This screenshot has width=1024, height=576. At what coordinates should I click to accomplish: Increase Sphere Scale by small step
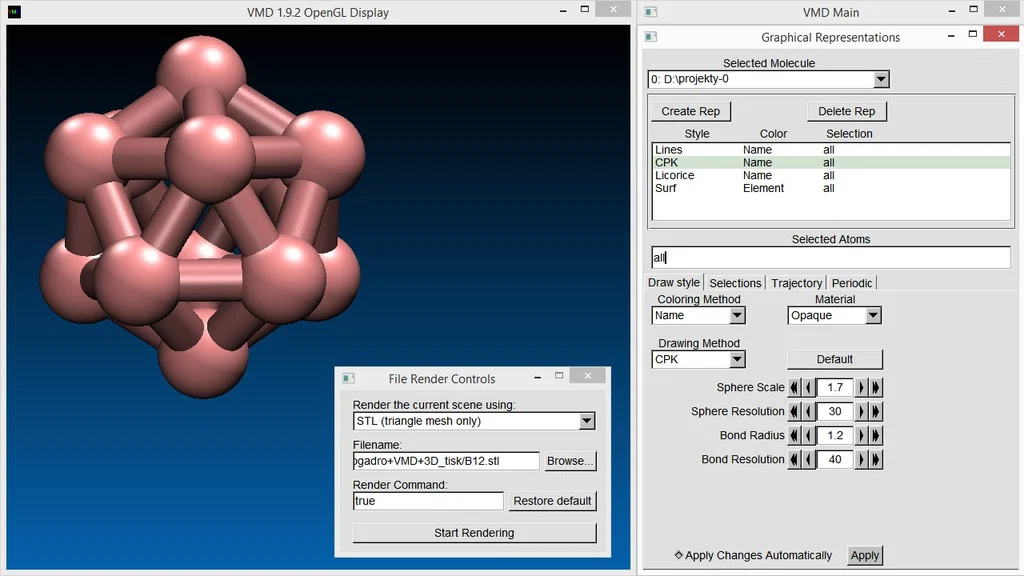(x=861, y=387)
